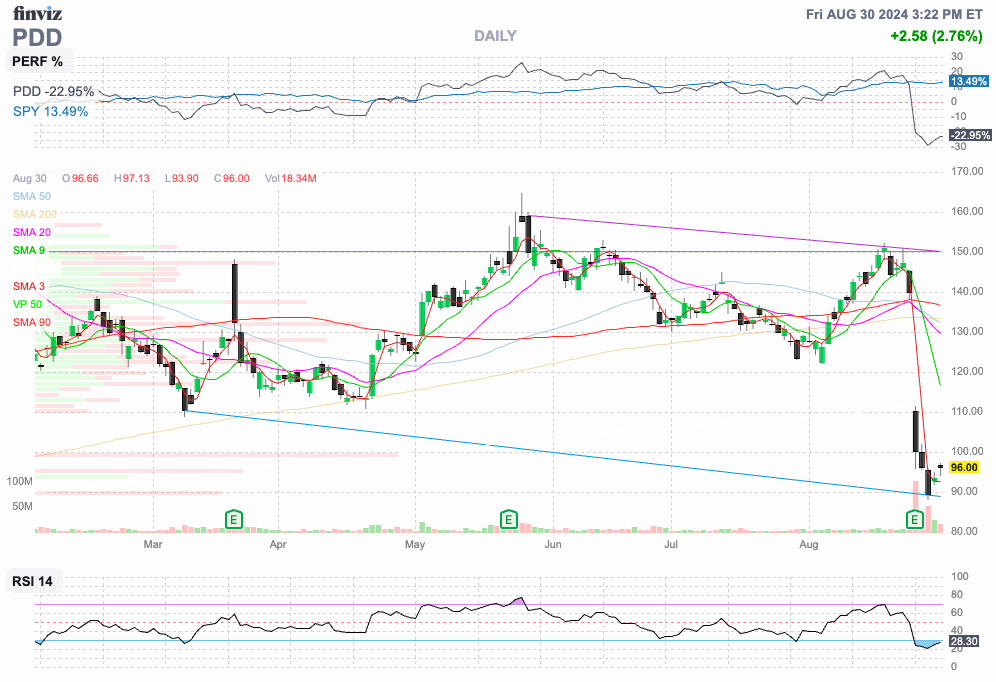996x682 pixels.
Task: Click the blue 13.49% axis tag
Action: (x=969, y=81)
